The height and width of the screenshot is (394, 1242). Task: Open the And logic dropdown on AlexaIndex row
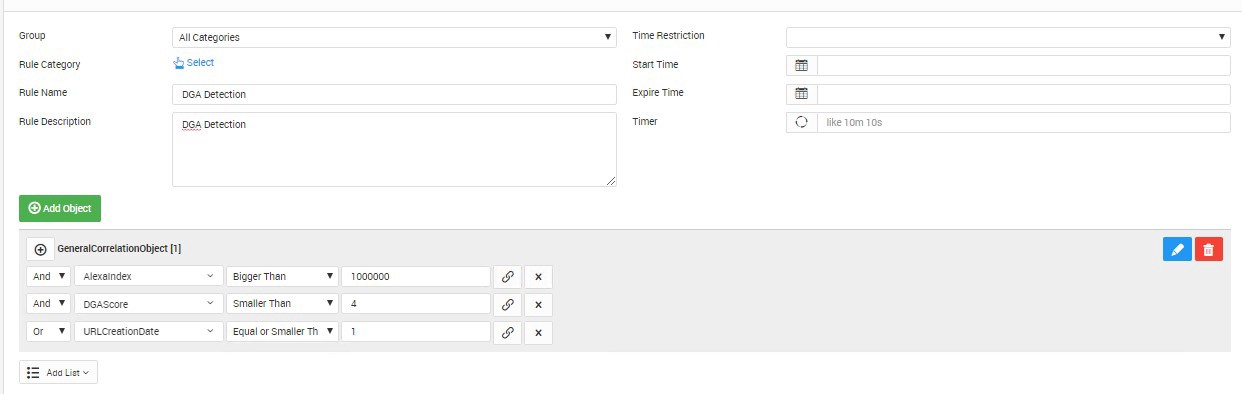[48, 276]
